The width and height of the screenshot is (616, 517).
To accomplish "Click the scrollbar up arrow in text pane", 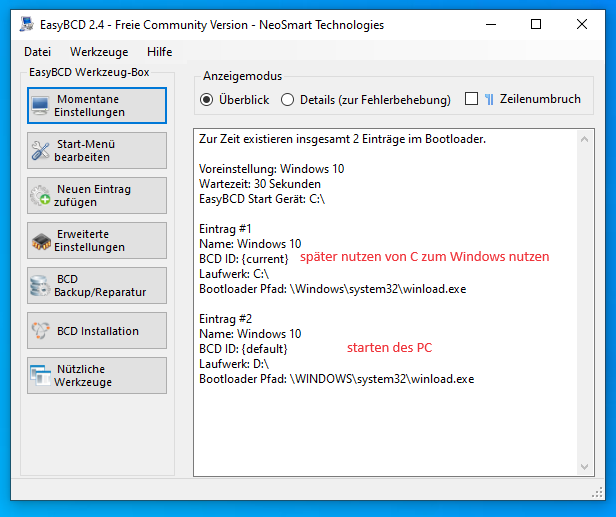I will click(x=584, y=139).
